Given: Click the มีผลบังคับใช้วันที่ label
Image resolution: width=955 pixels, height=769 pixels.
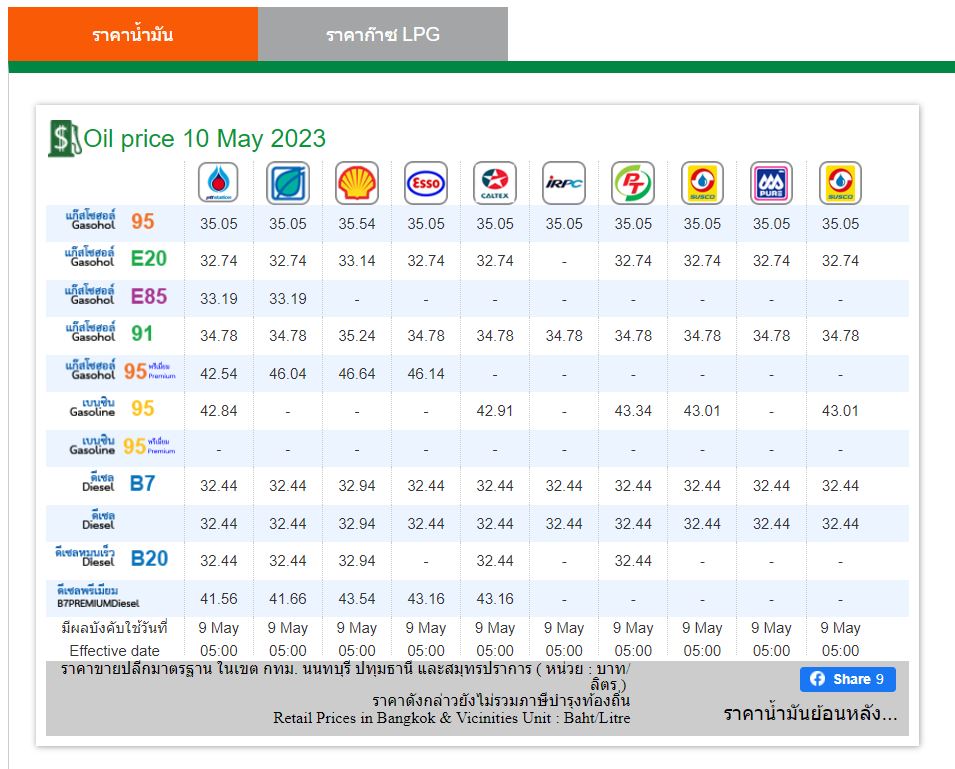Looking at the screenshot, I should [x=115, y=627].
